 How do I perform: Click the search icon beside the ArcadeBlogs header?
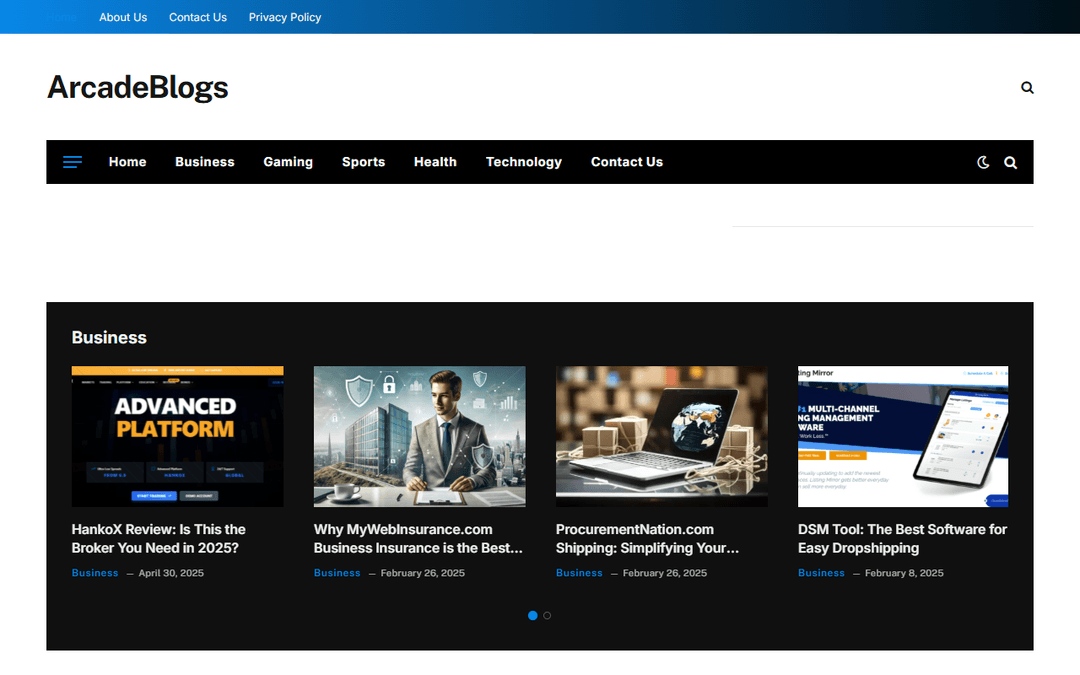click(x=1027, y=87)
